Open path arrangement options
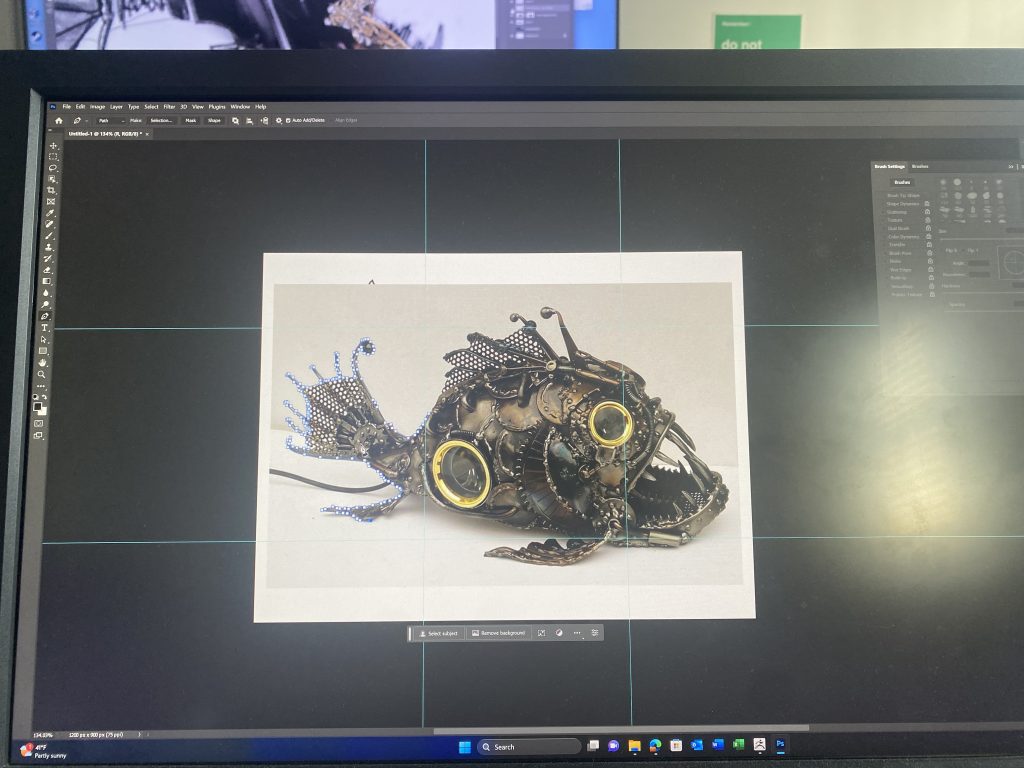 (264, 121)
